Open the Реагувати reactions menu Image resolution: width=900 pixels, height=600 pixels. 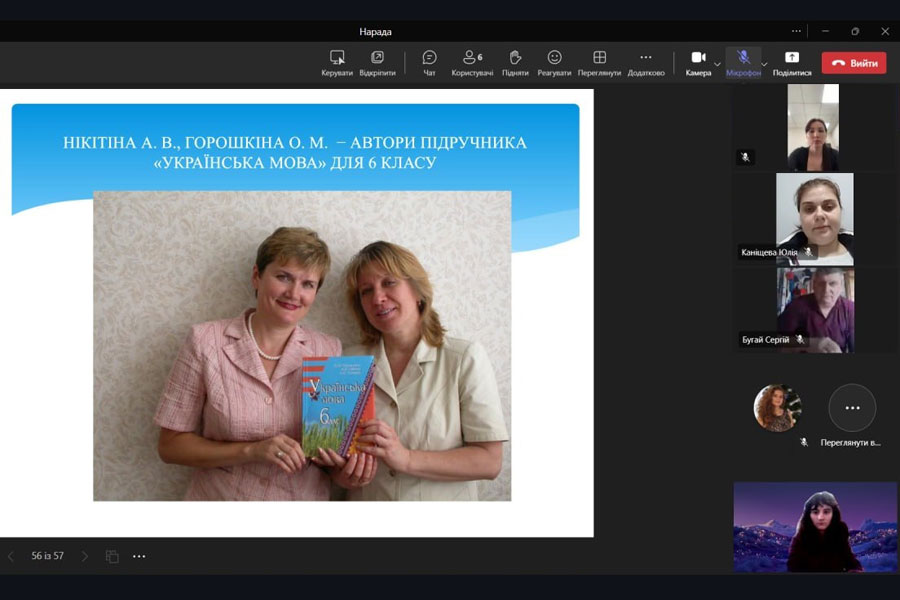[554, 62]
